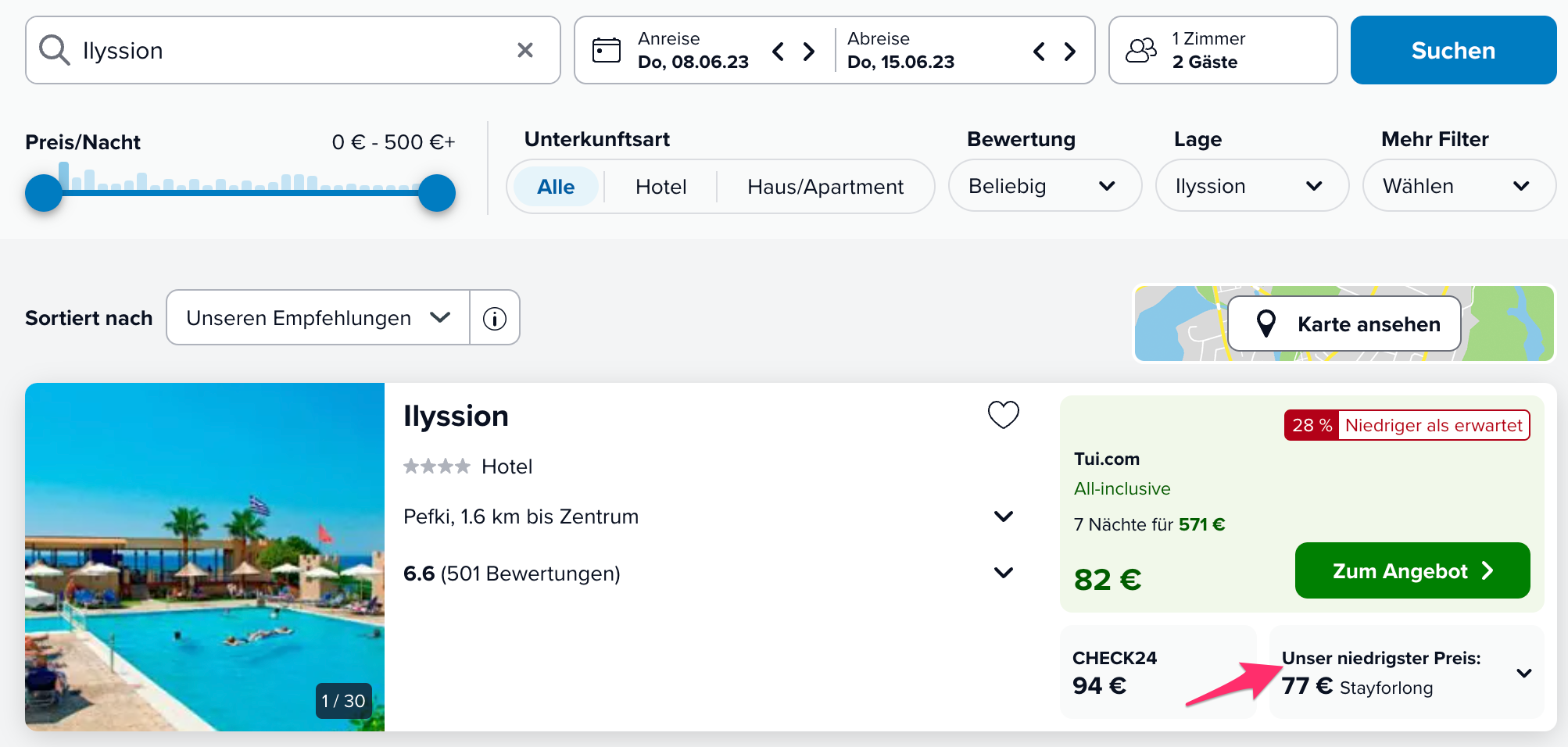Select the left price slider handle

pos(44,193)
